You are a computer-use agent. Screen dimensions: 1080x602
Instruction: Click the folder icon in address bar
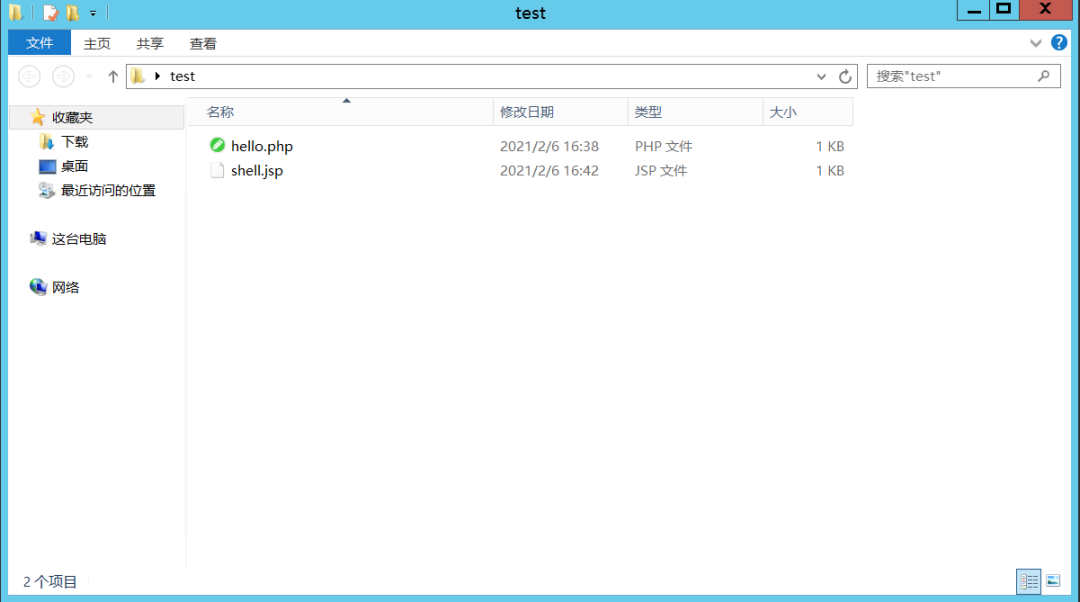(138, 76)
